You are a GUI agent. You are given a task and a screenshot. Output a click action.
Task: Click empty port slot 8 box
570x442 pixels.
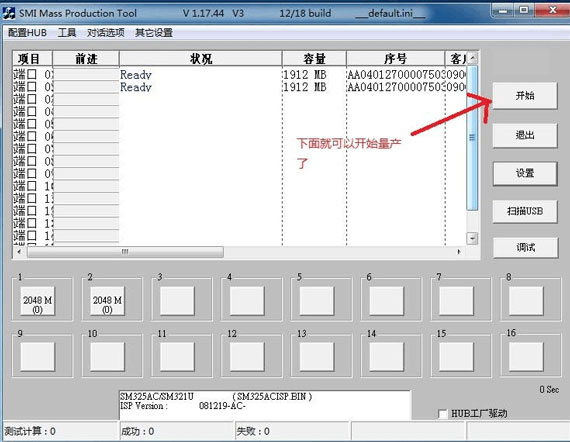pos(526,301)
